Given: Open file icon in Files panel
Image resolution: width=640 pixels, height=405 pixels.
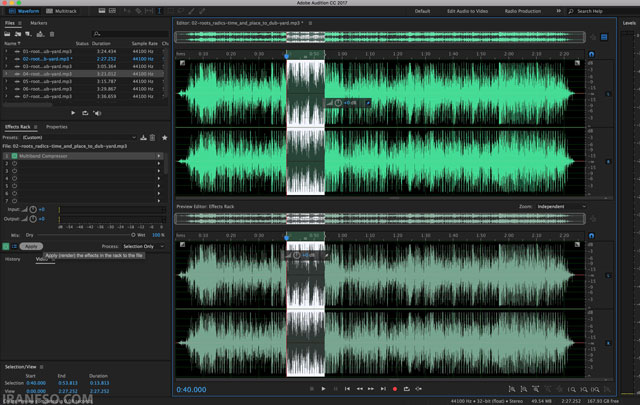Looking at the screenshot, I should [7, 34].
